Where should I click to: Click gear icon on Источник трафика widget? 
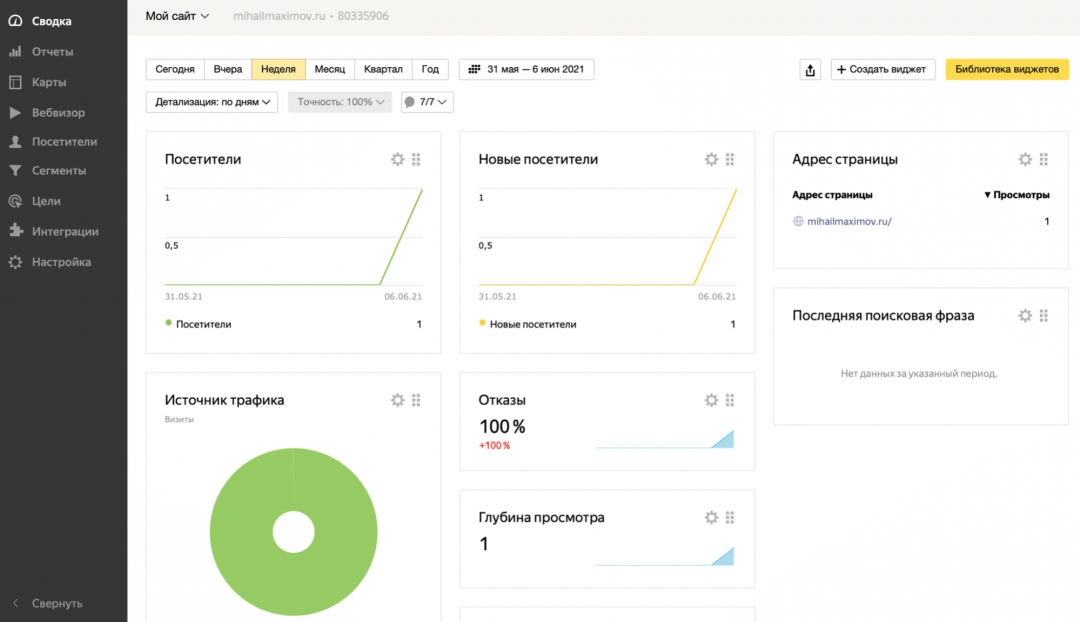(397, 400)
